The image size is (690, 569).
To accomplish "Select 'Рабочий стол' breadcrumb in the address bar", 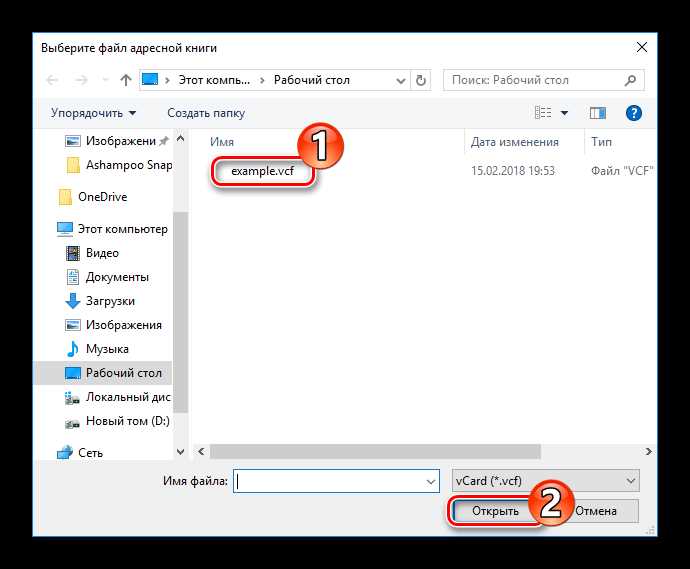I will click(312, 80).
